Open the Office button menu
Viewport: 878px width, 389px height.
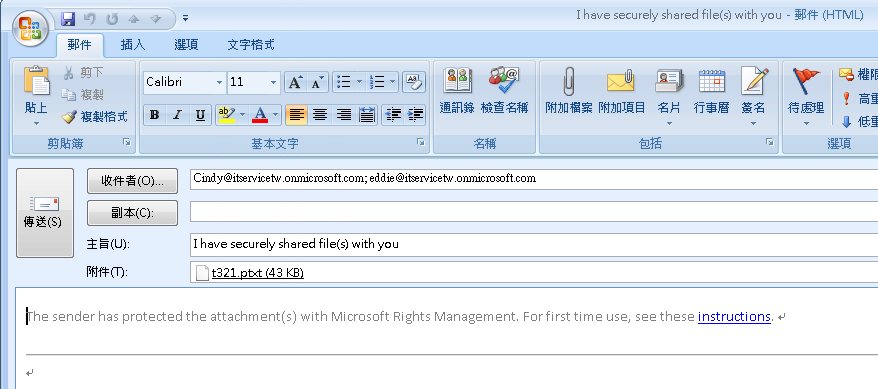[x=30, y=28]
